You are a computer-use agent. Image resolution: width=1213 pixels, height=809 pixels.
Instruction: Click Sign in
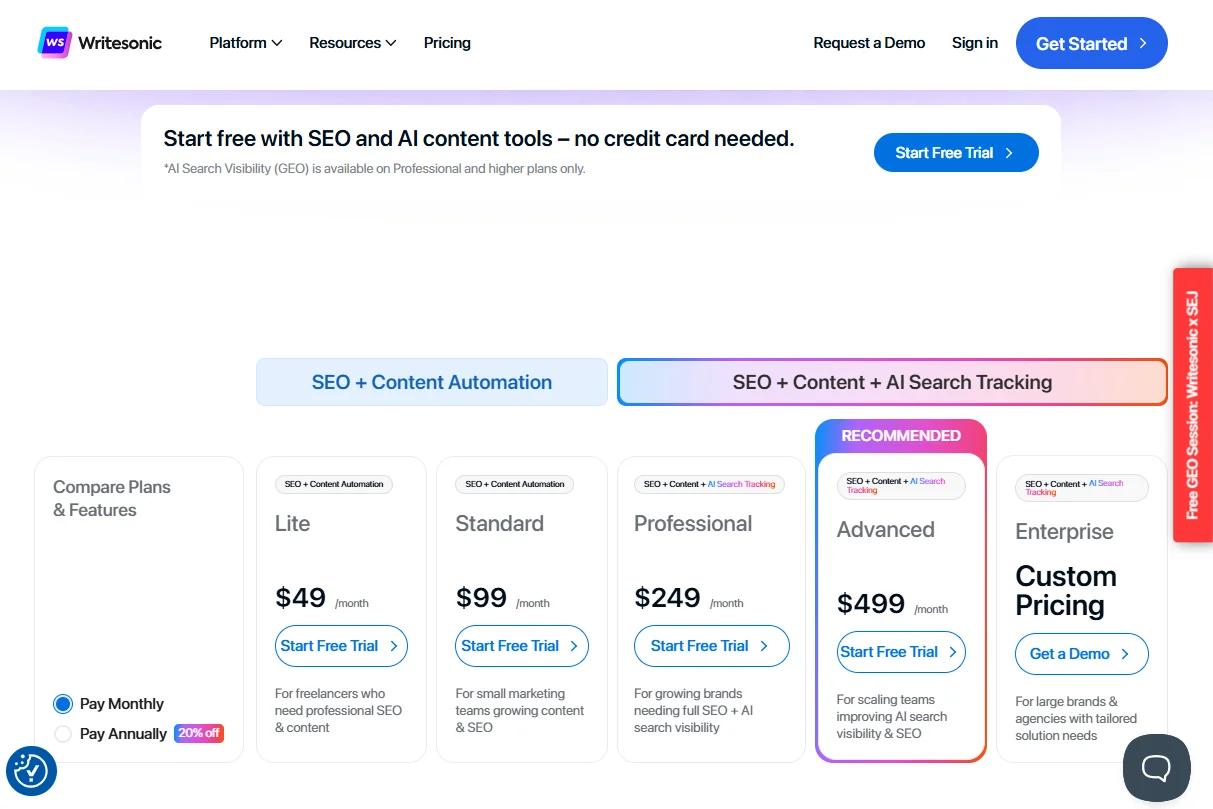(974, 43)
